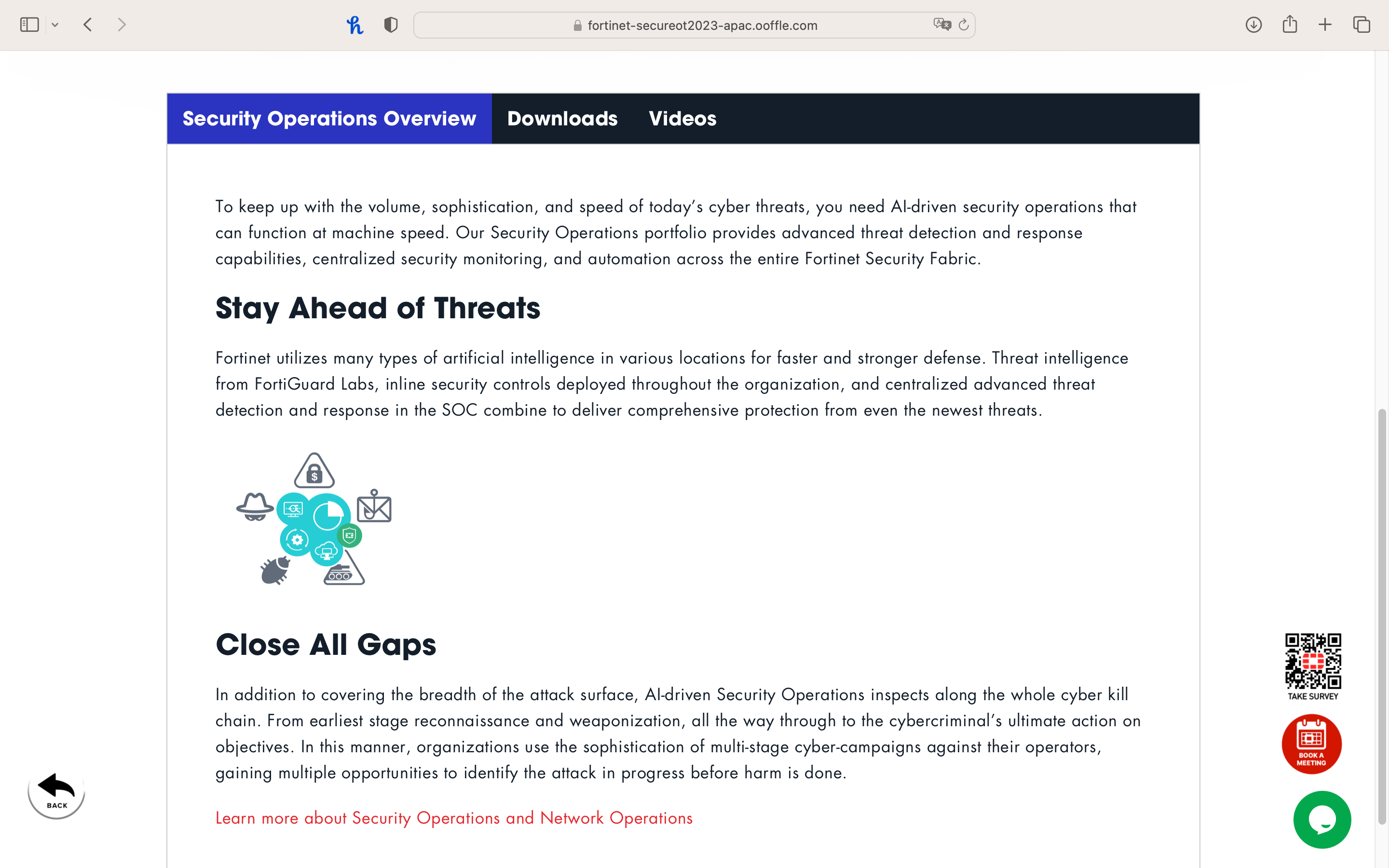Image resolution: width=1389 pixels, height=868 pixels.
Task: Toggle the Safari sidebar button
Action: (x=29, y=25)
